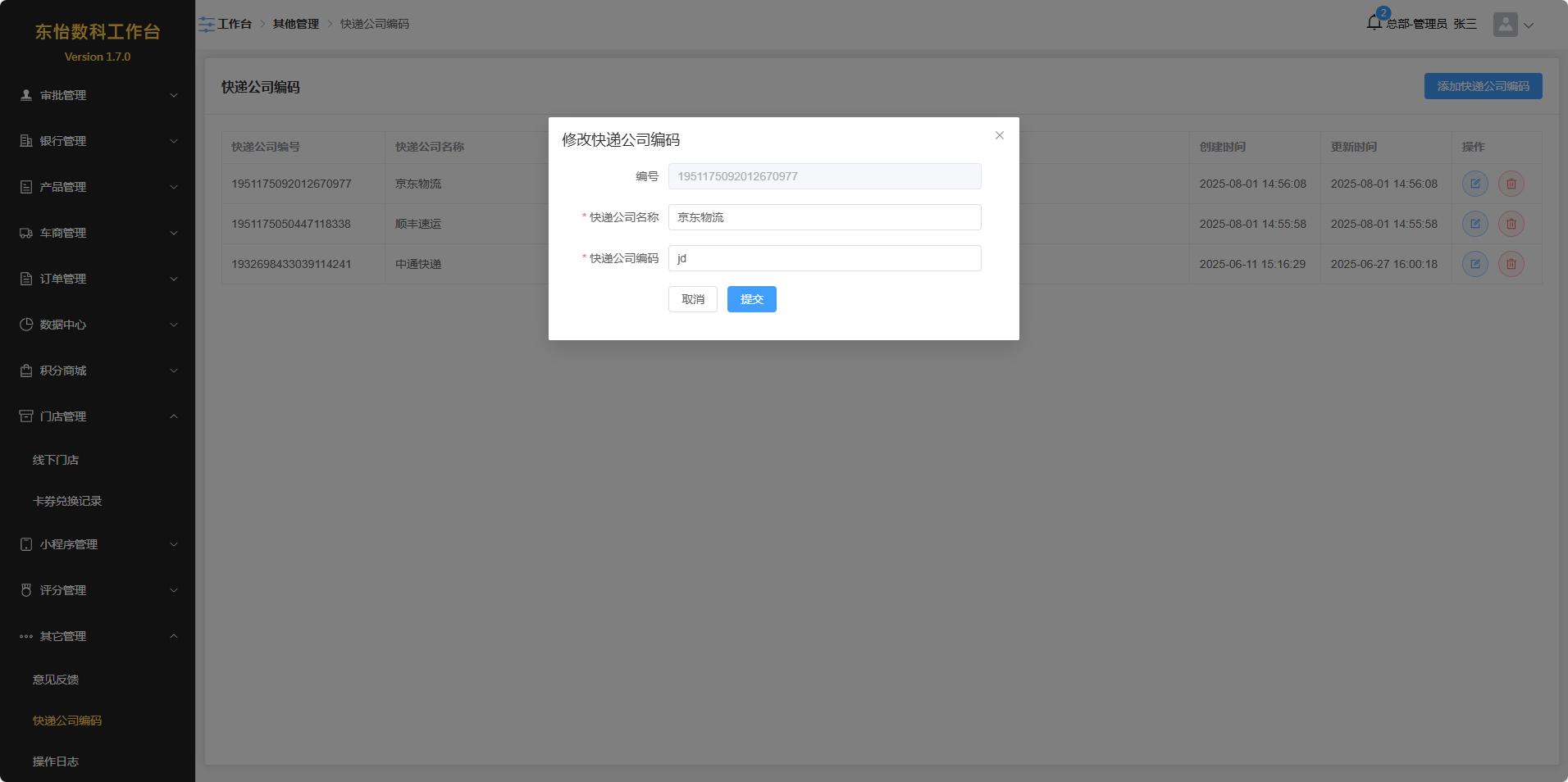Expand the 审批管理 sidebar menu
The width and height of the screenshot is (1568, 782).
(x=98, y=95)
